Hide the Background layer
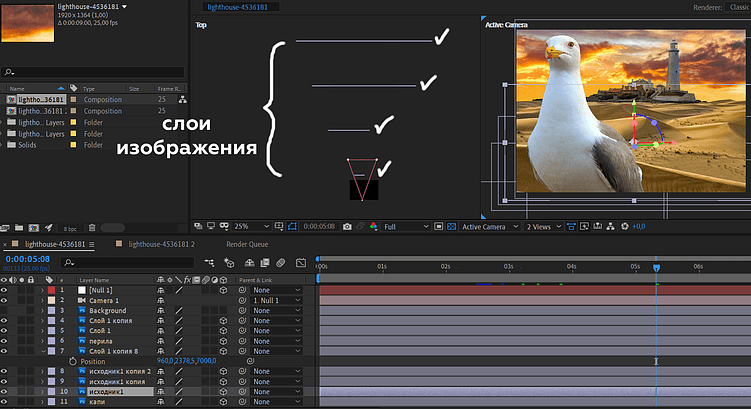 tap(4, 311)
